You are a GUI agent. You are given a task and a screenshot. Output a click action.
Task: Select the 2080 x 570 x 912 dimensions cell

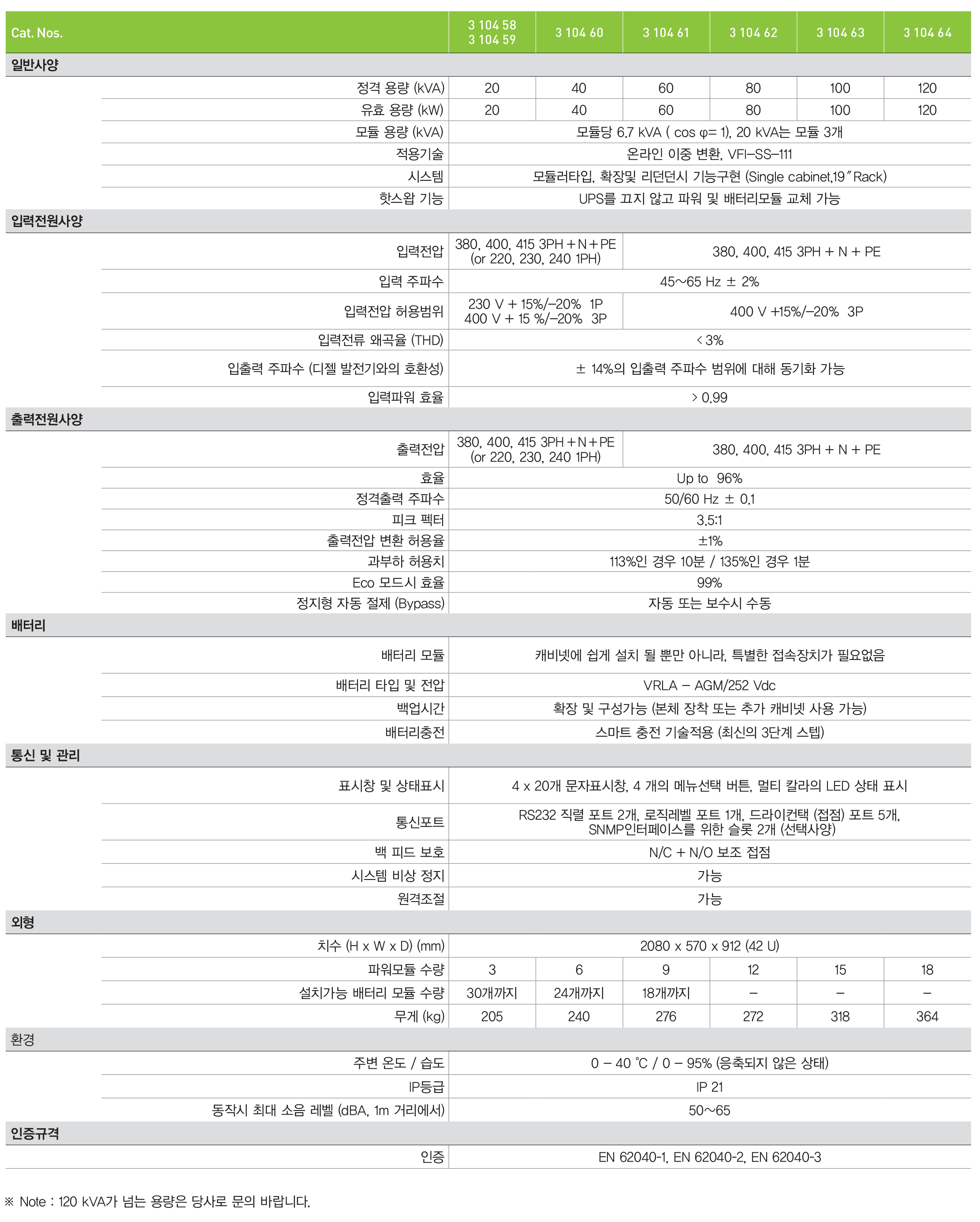point(709,946)
